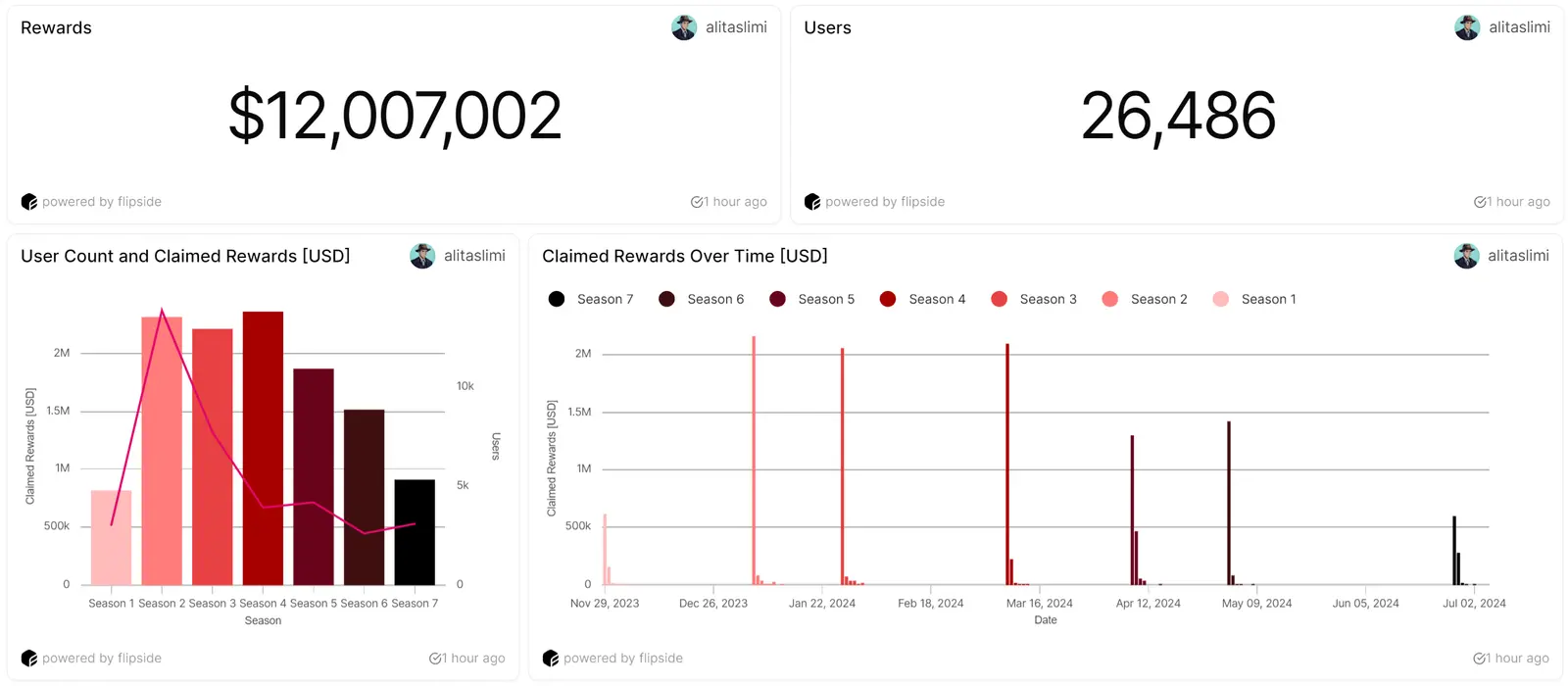1568x686 pixels.
Task: Click refresh check icon in Users card
Action: (x=1481, y=202)
